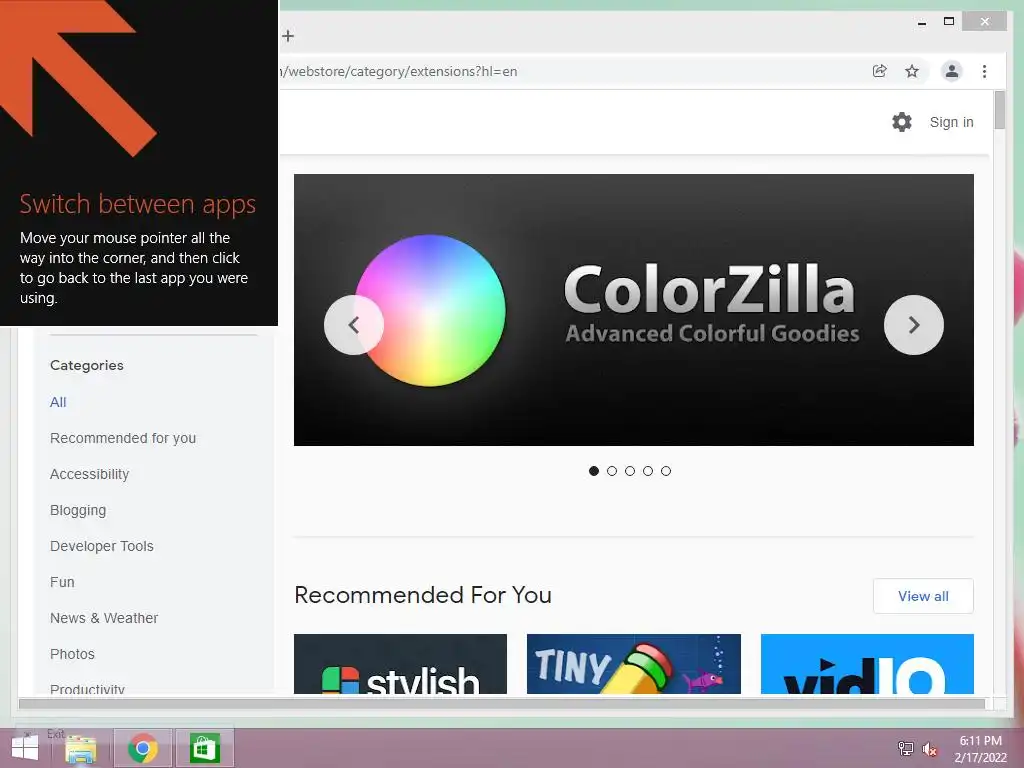Open the Developer Tools category
The image size is (1024, 768).
(x=102, y=546)
